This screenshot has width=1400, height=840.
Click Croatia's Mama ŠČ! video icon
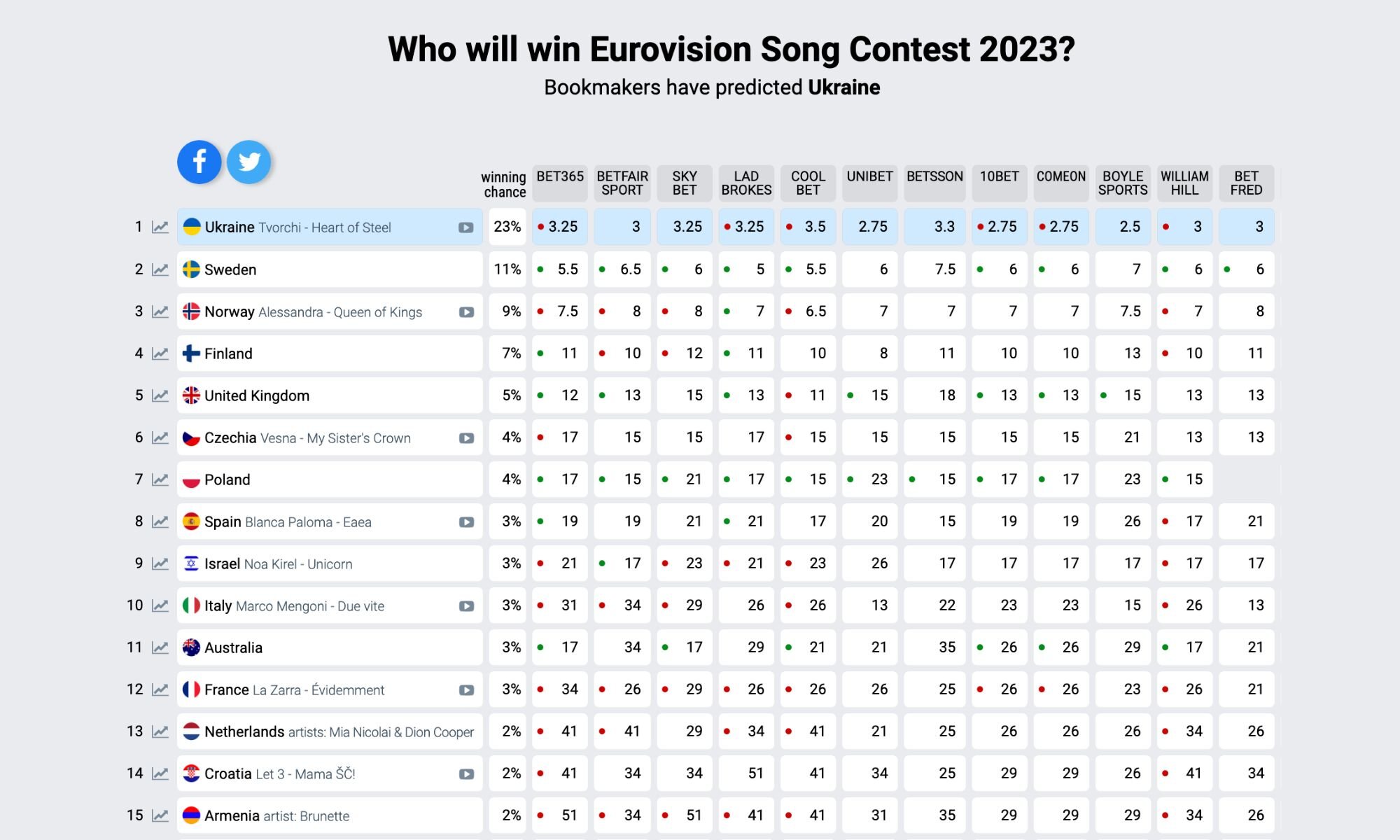[466, 774]
